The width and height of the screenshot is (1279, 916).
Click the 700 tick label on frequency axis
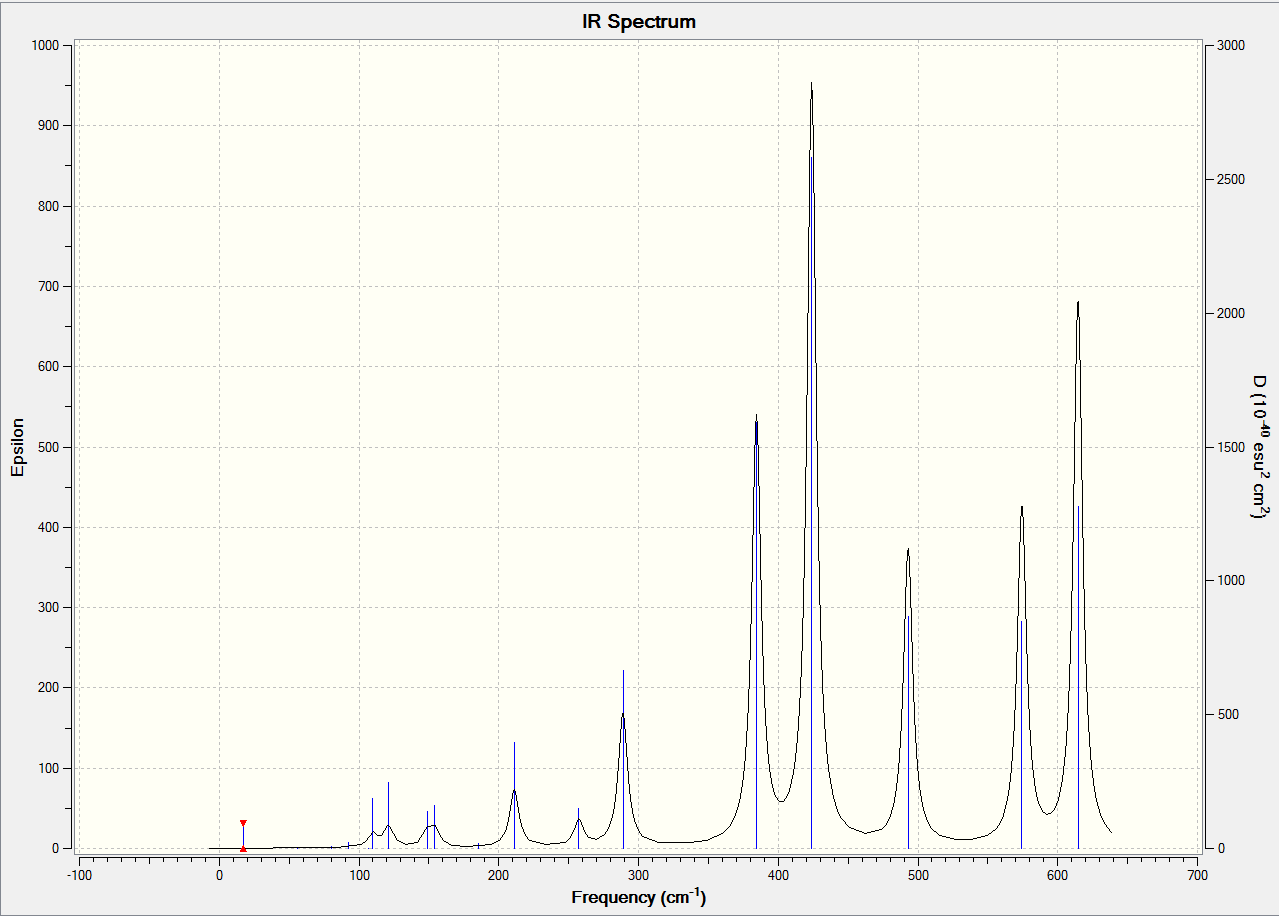click(x=1196, y=874)
